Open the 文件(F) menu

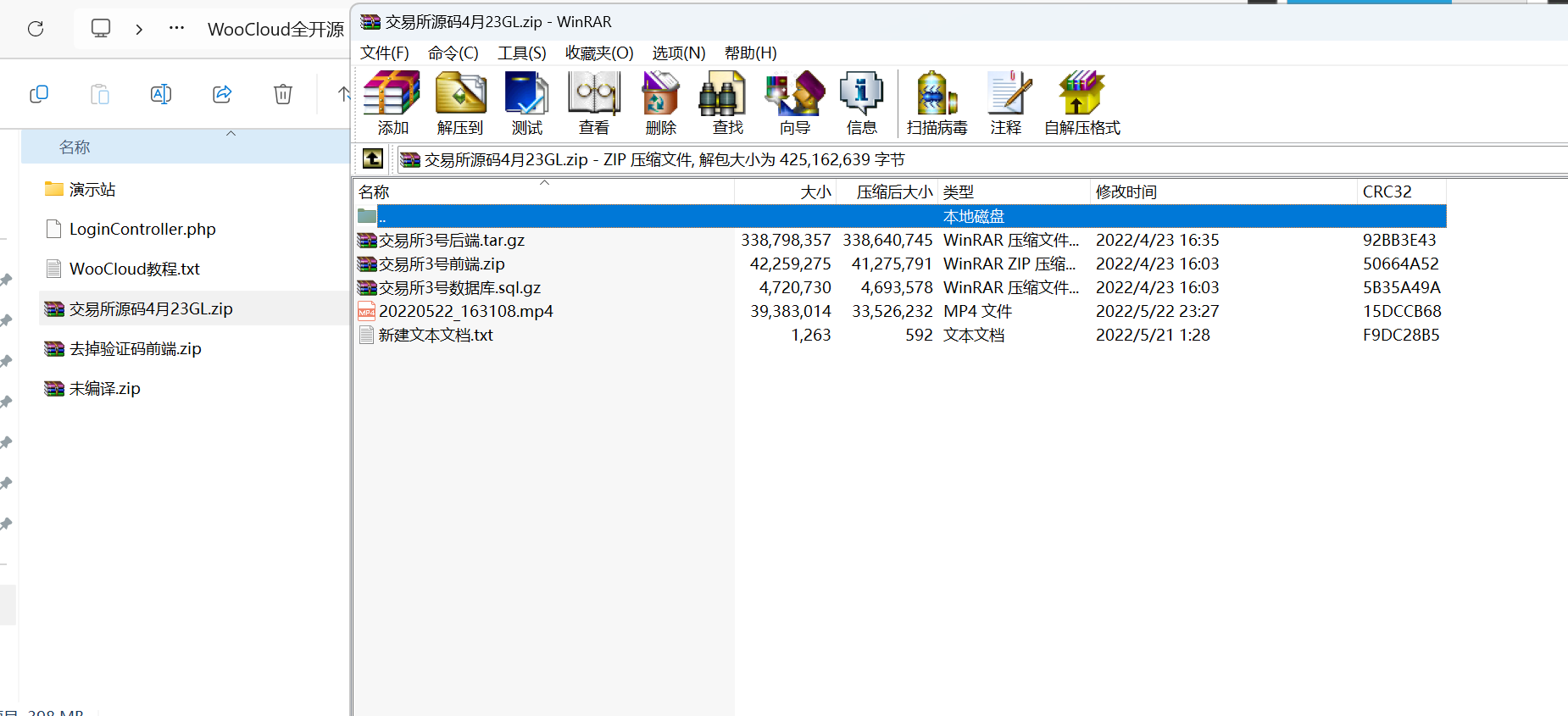point(385,53)
